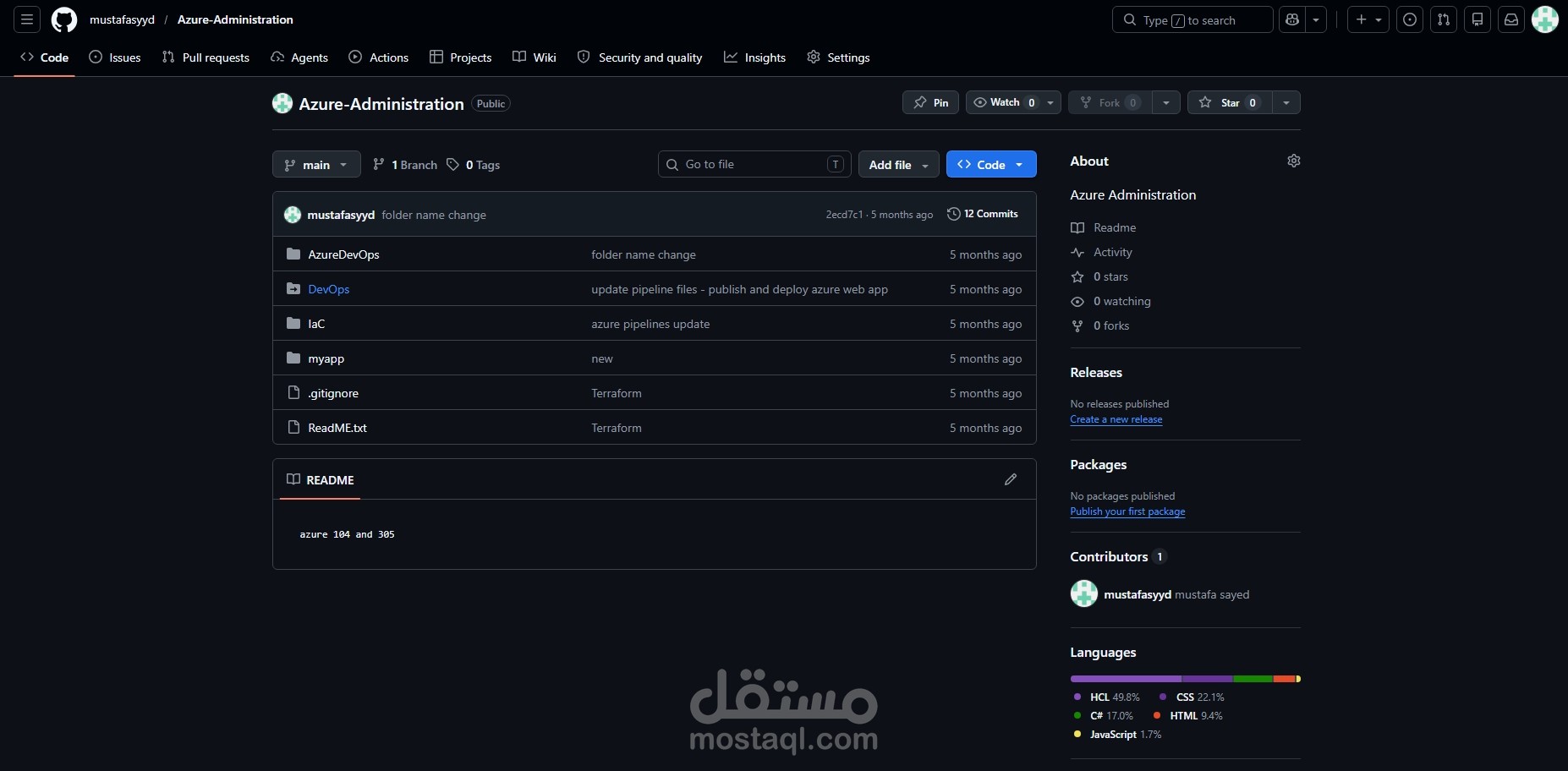Click Publish your first package link
The width and height of the screenshot is (1568, 771).
pyautogui.click(x=1127, y=511)
